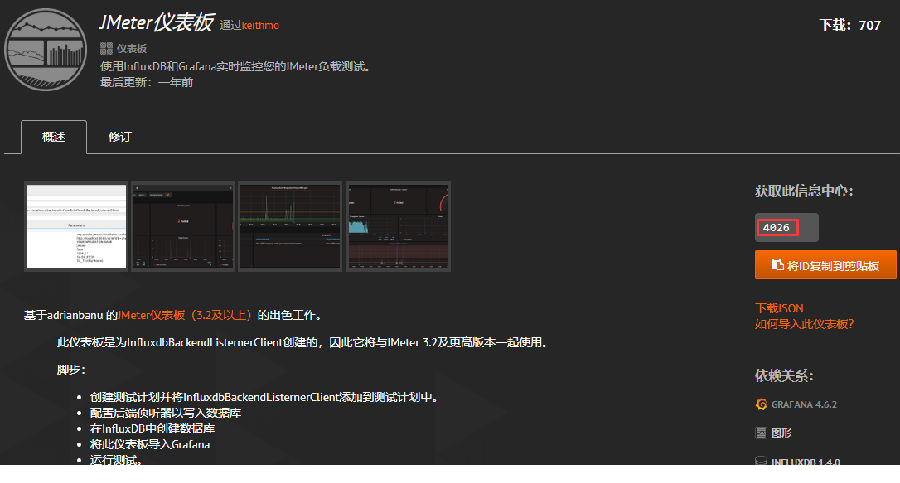
Task: Click the 脚步: steps heading
Action: 71,369
